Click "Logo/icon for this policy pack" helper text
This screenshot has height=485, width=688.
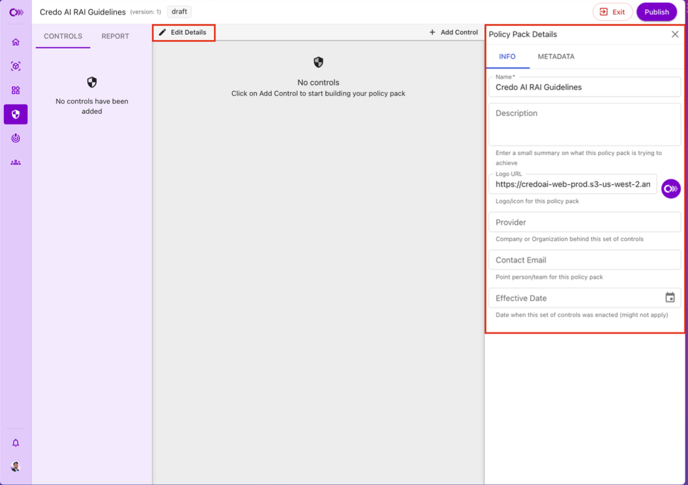pos(537,201)
